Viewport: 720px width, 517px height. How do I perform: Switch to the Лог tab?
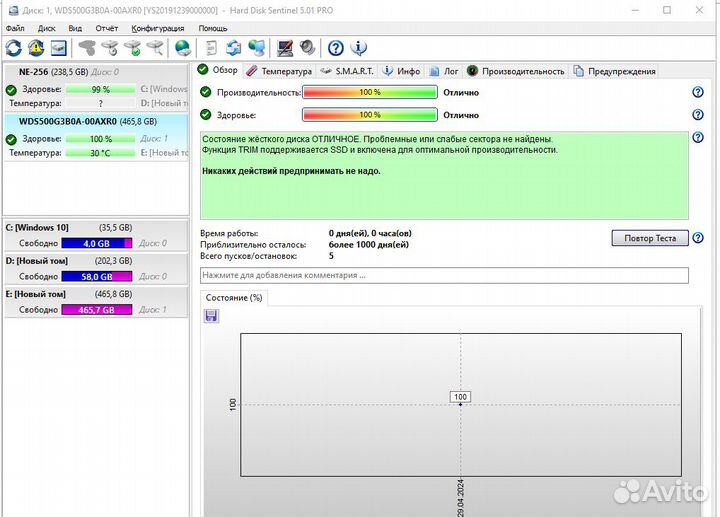(444, 71)
